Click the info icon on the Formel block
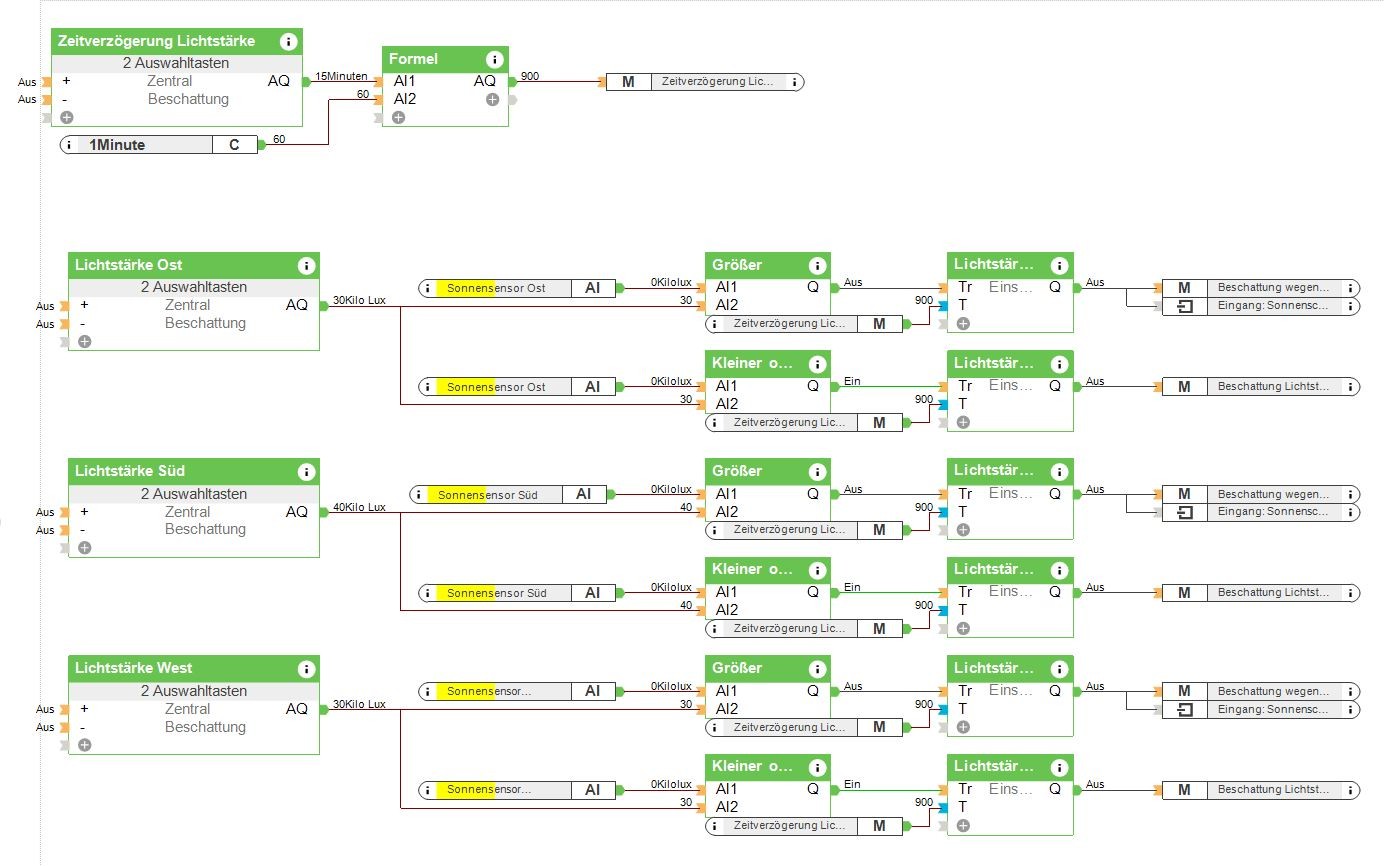 point(494,59)
